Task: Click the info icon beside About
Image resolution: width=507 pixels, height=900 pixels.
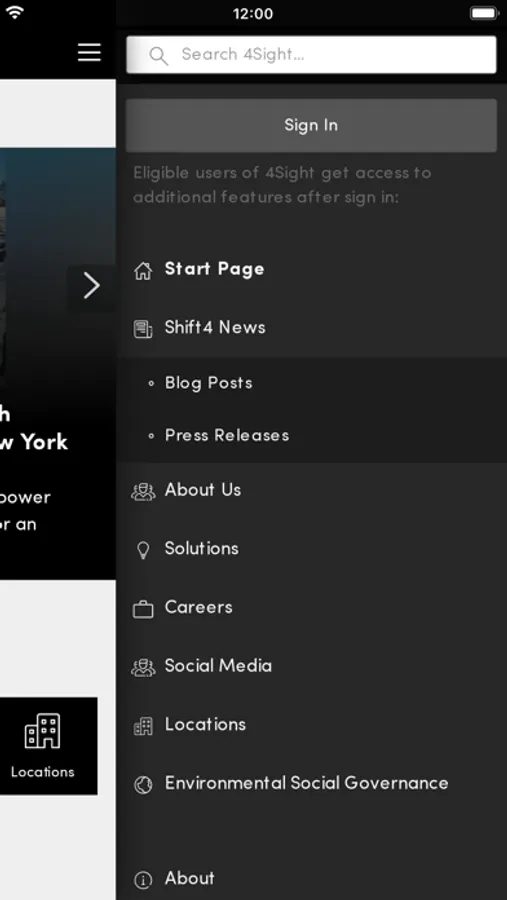Action: click(143, 880)
